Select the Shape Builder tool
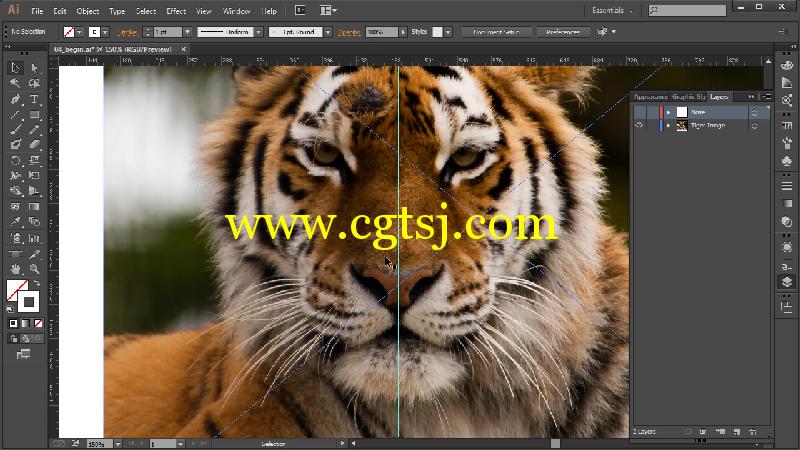800x450 pixels. click(15, 191)
